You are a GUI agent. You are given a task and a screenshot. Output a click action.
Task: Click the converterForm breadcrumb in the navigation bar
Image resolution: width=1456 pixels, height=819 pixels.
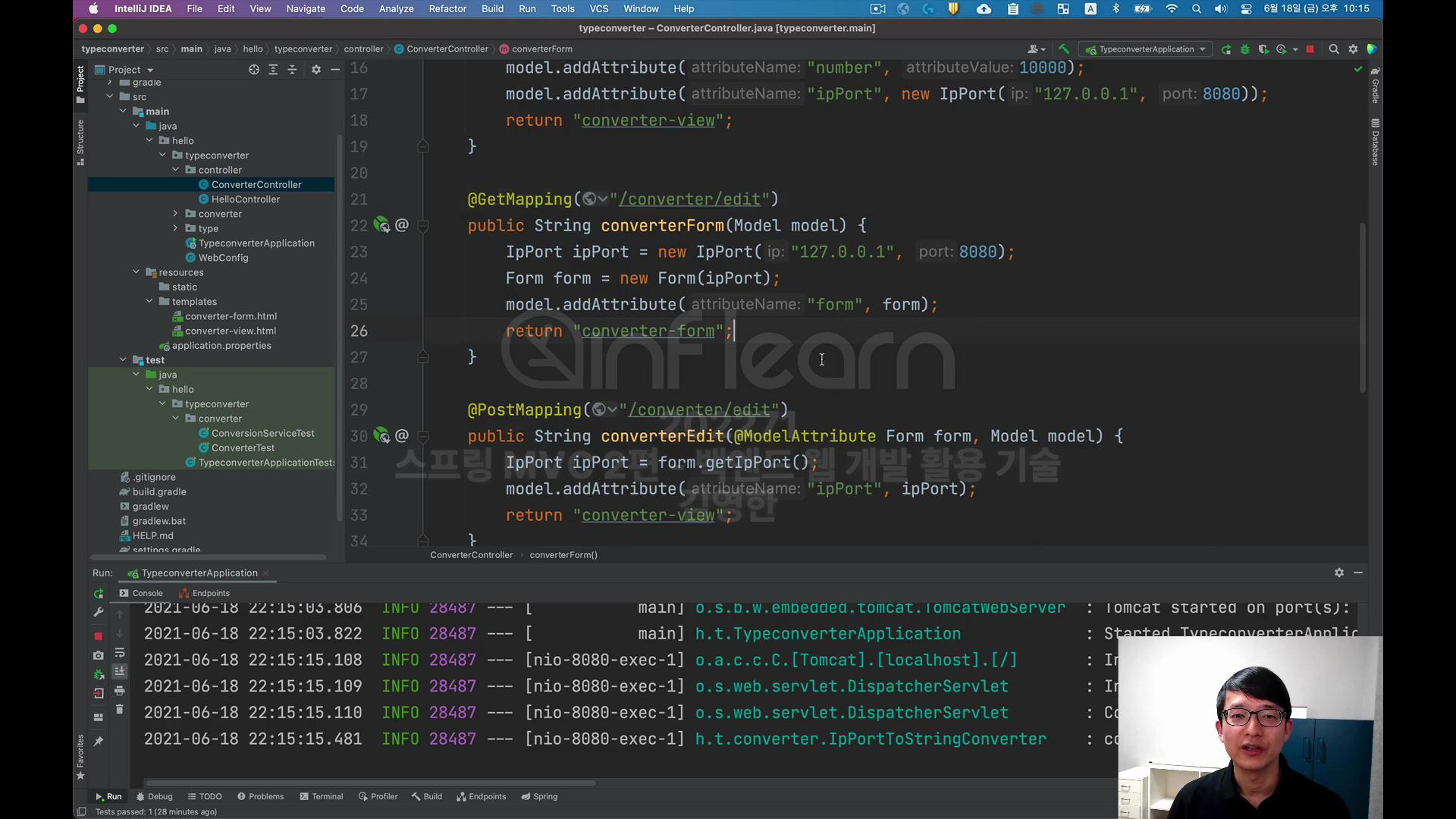536,49
